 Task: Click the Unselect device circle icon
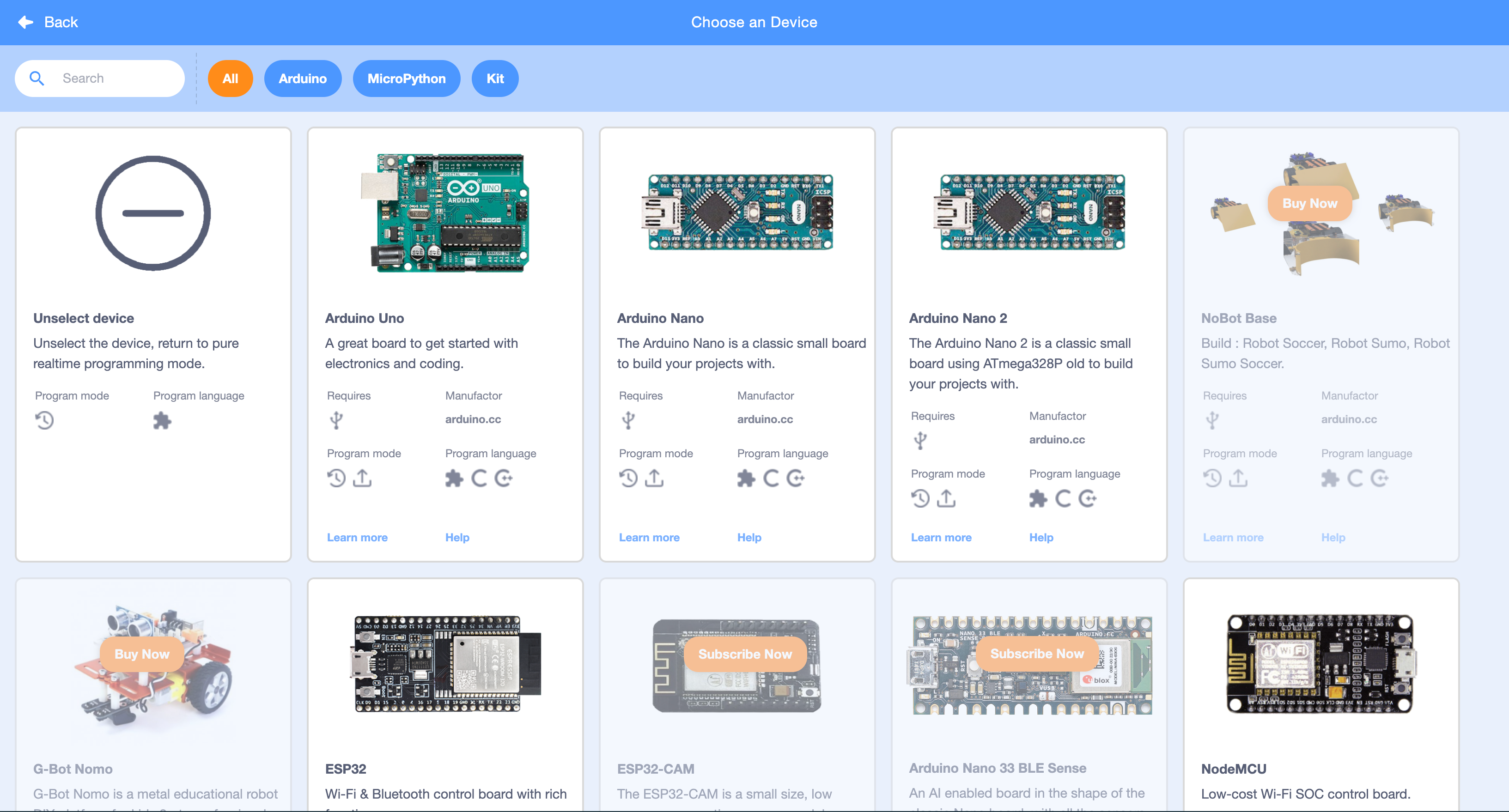click(x=153, y=213)
